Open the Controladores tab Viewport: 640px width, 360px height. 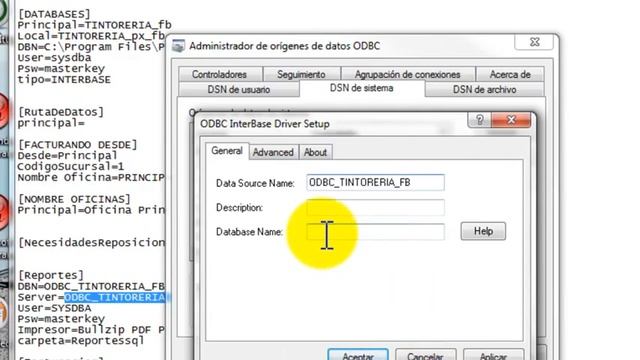[x=220, y=74]
